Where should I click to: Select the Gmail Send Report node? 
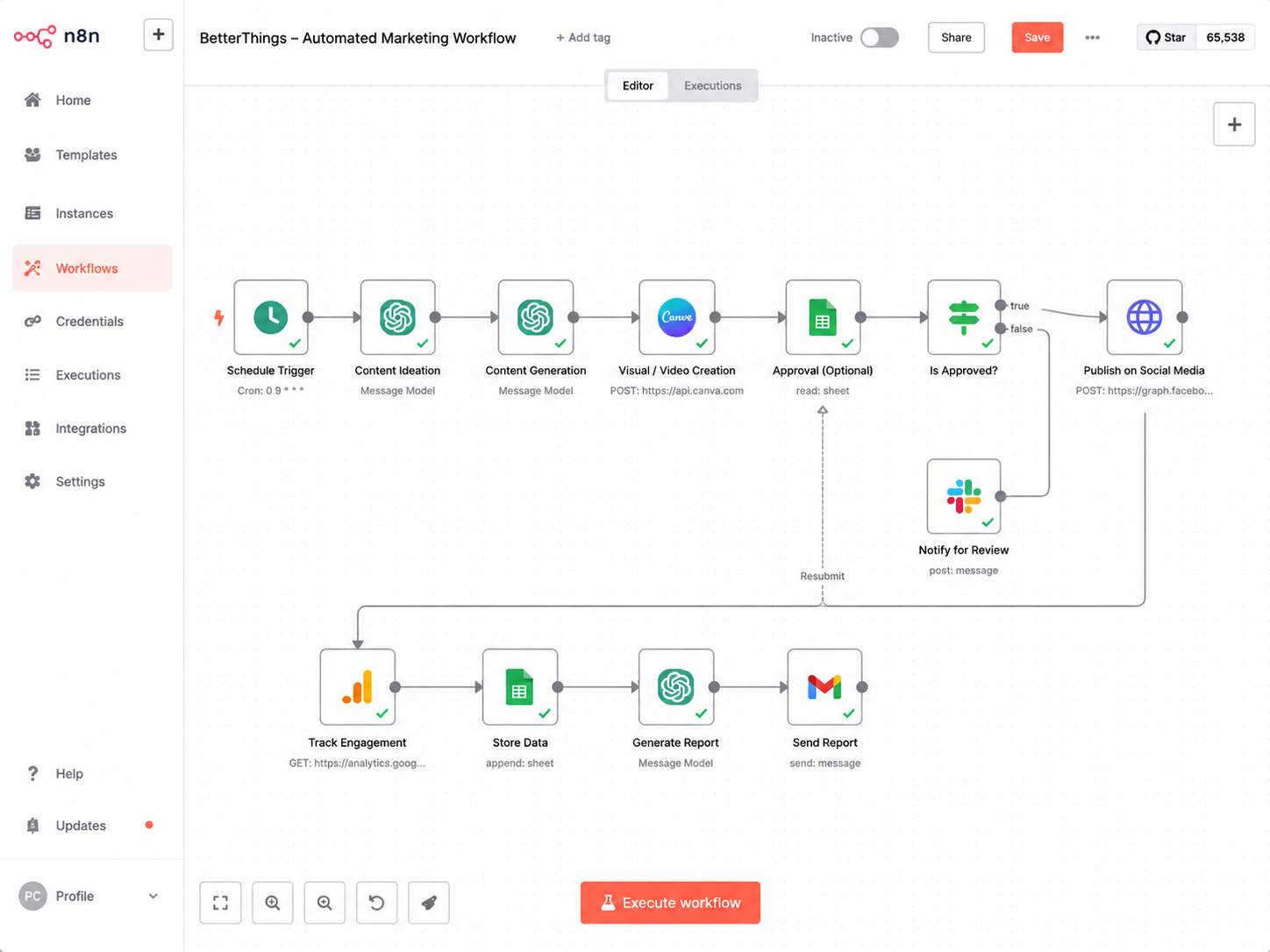[824, 687]
